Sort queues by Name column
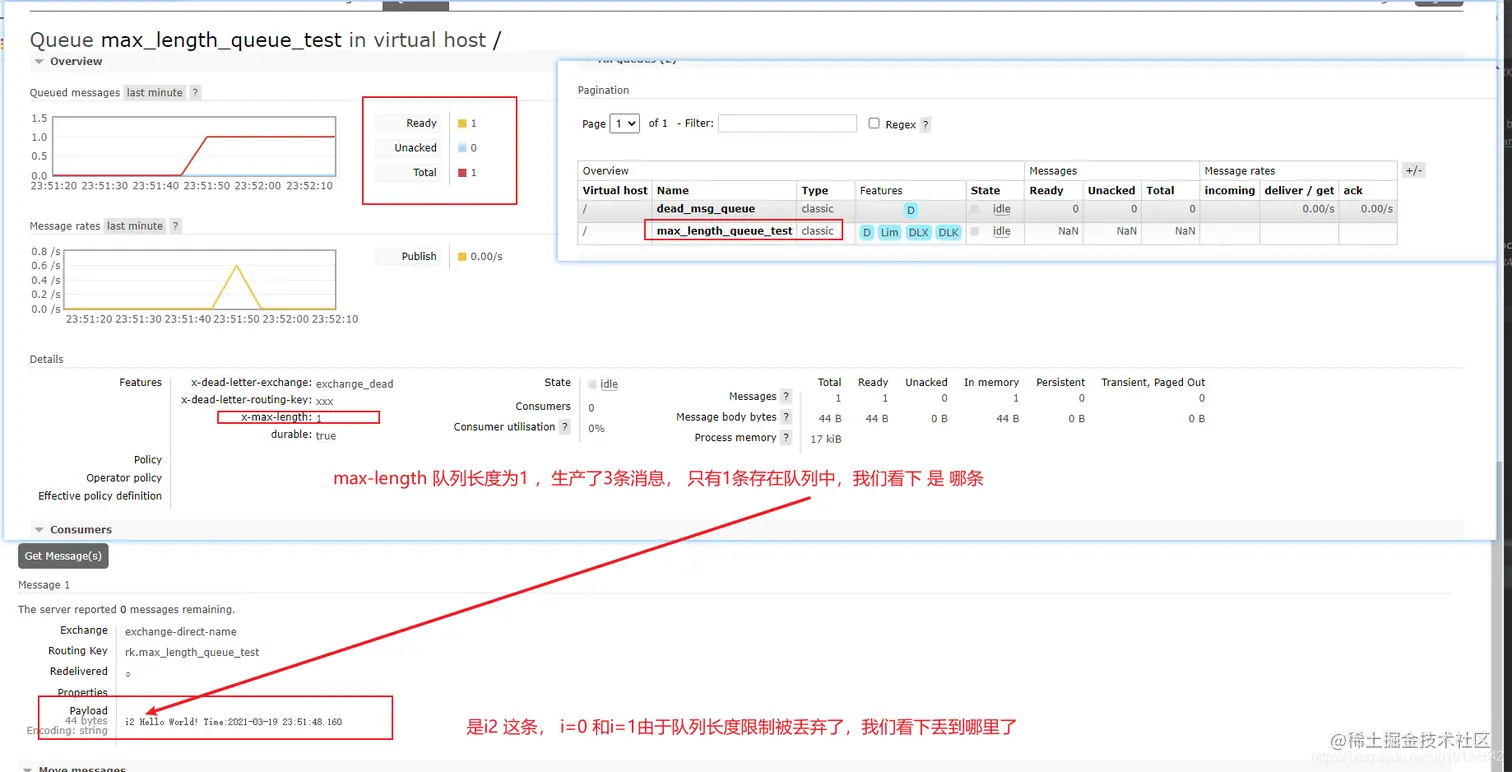 (672, 190)
